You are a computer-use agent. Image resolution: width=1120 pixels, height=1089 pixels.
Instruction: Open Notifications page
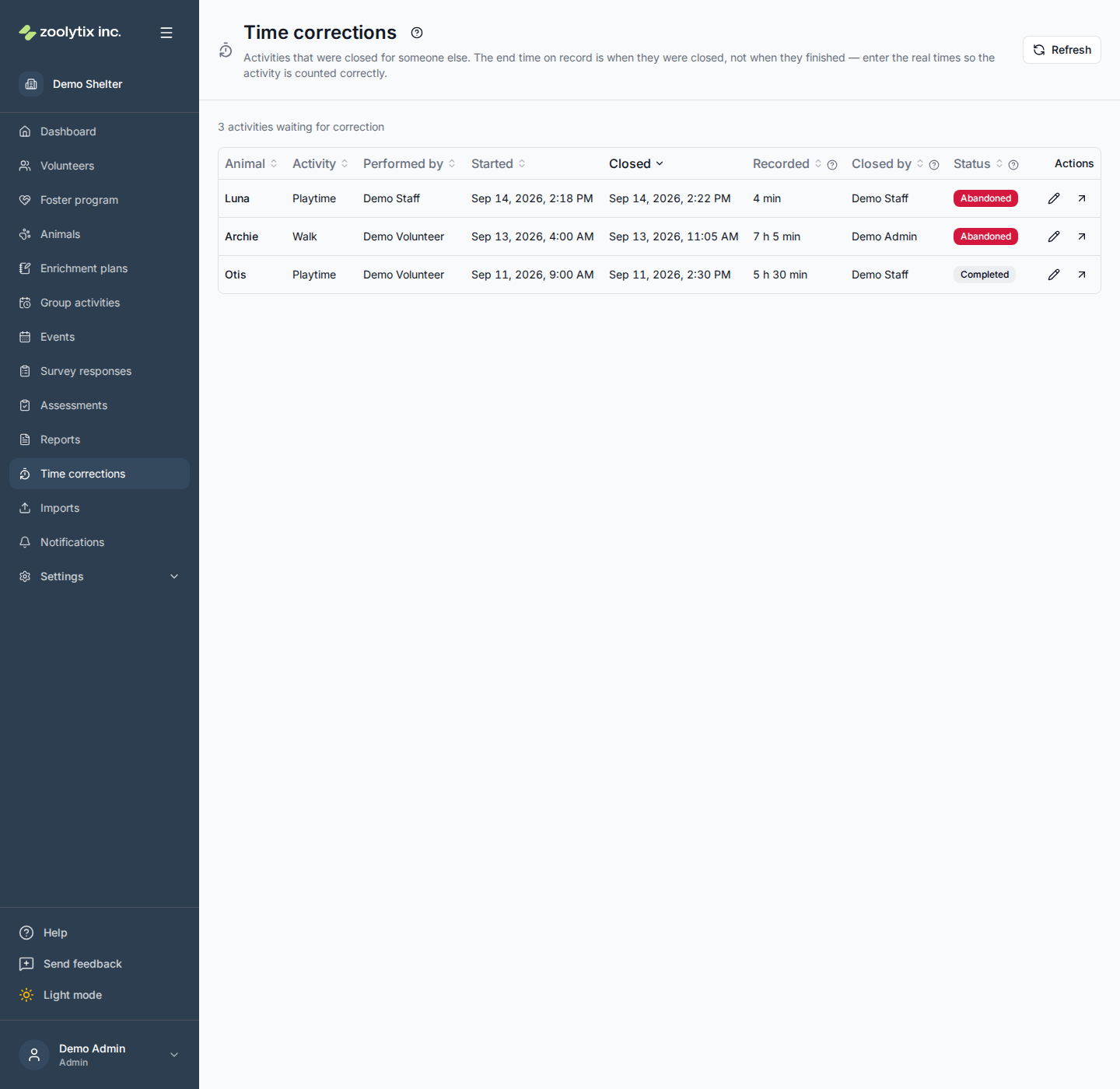[100, 542]
